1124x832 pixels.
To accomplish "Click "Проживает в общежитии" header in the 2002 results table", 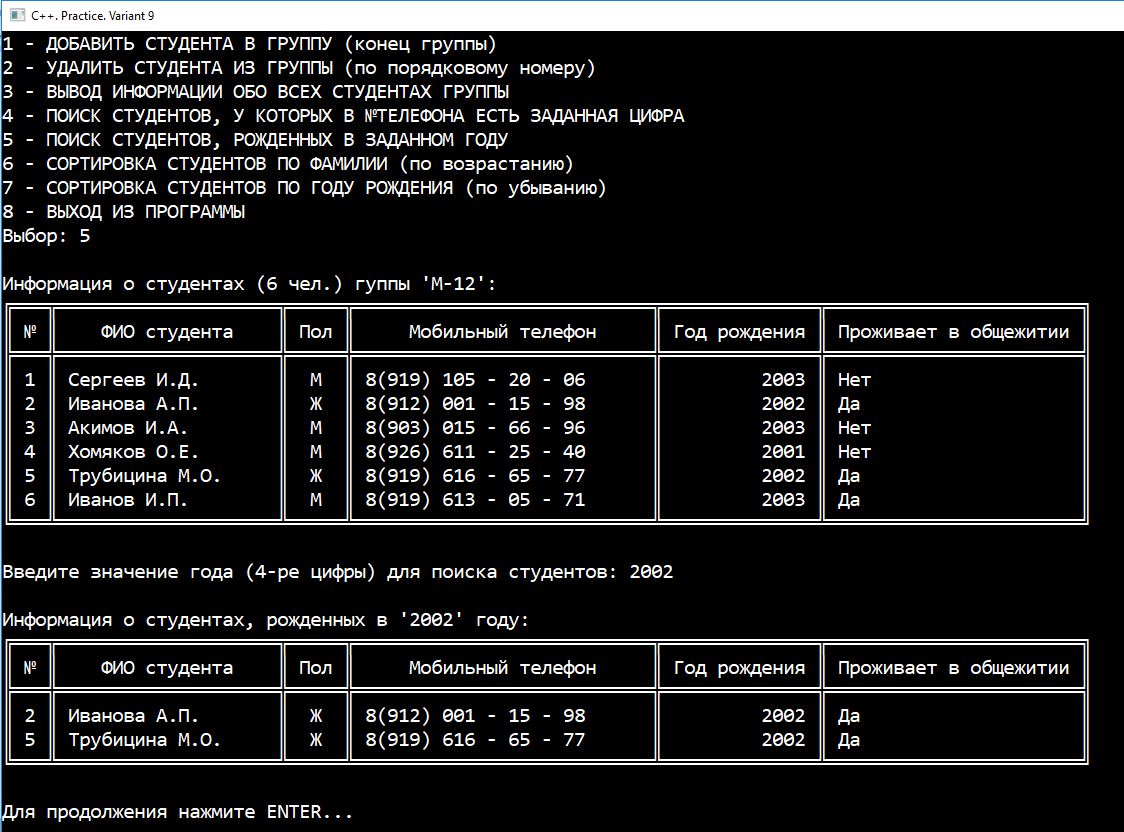I will tap(953, 668).
